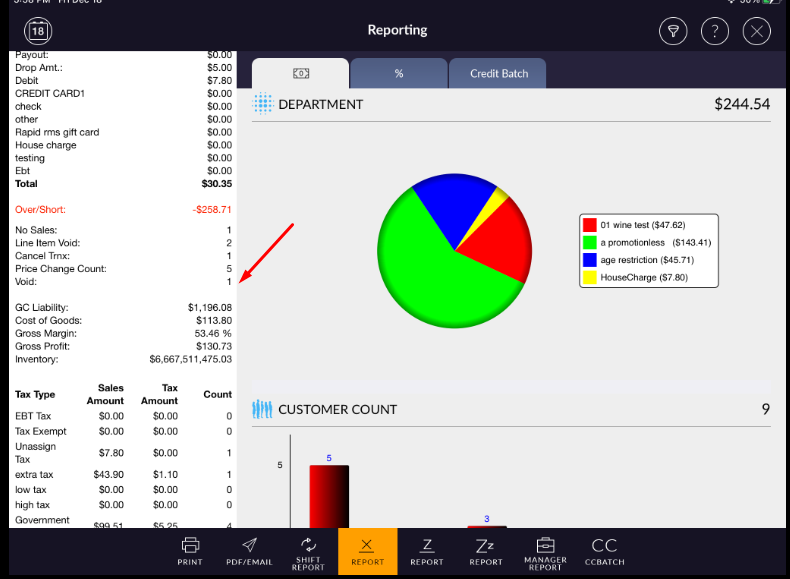Screen dimensions: 790x579
Task: Click the Department section header
Action: coord(320,104)
